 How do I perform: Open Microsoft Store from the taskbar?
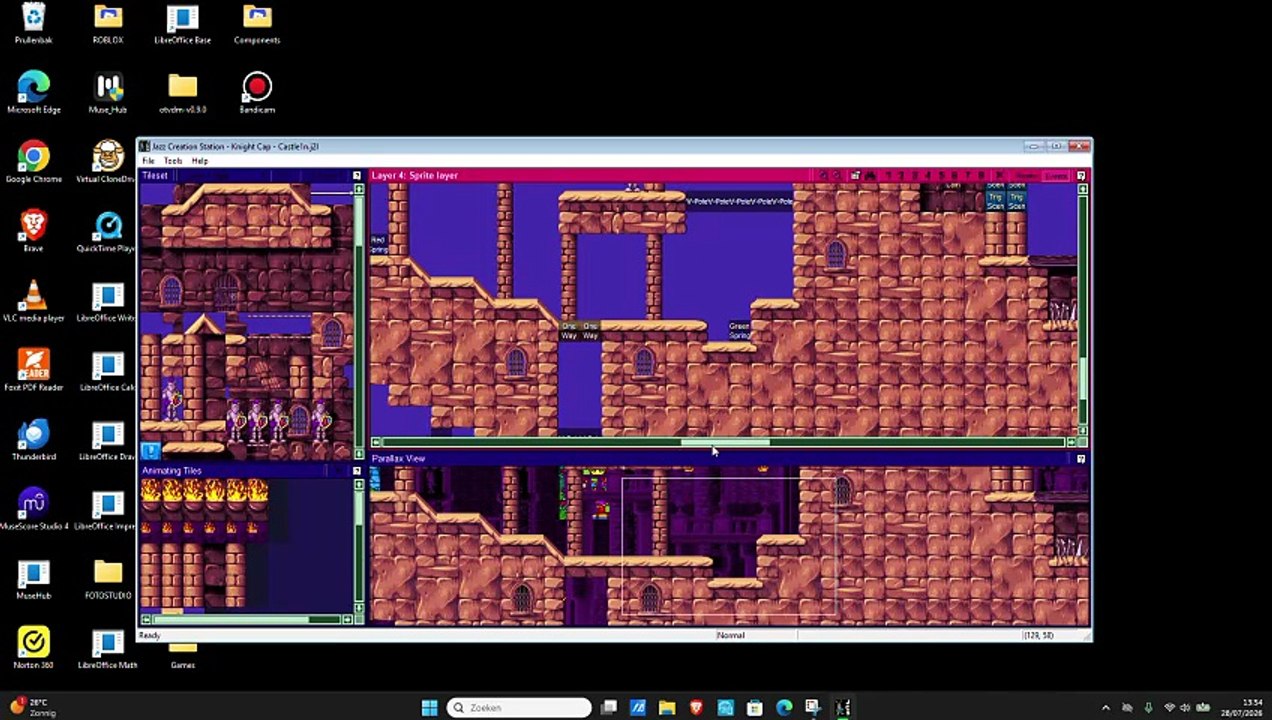pos(755,707)
